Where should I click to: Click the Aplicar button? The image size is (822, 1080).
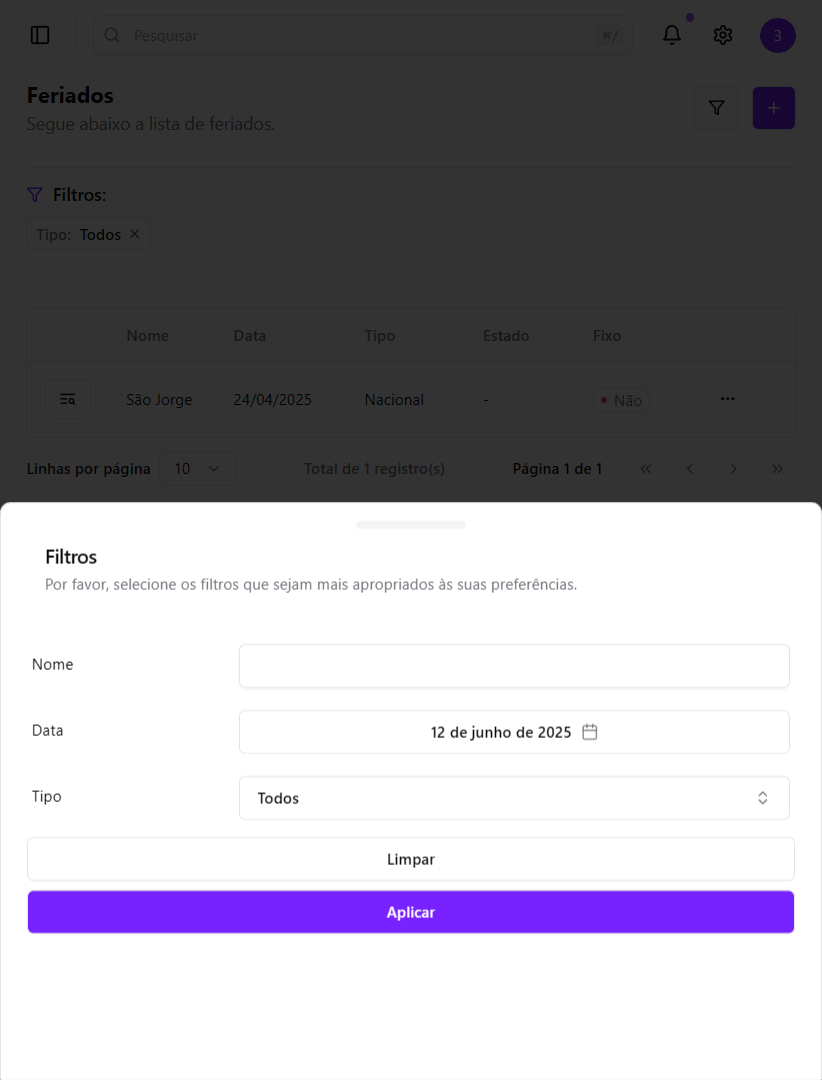[411, 912]
